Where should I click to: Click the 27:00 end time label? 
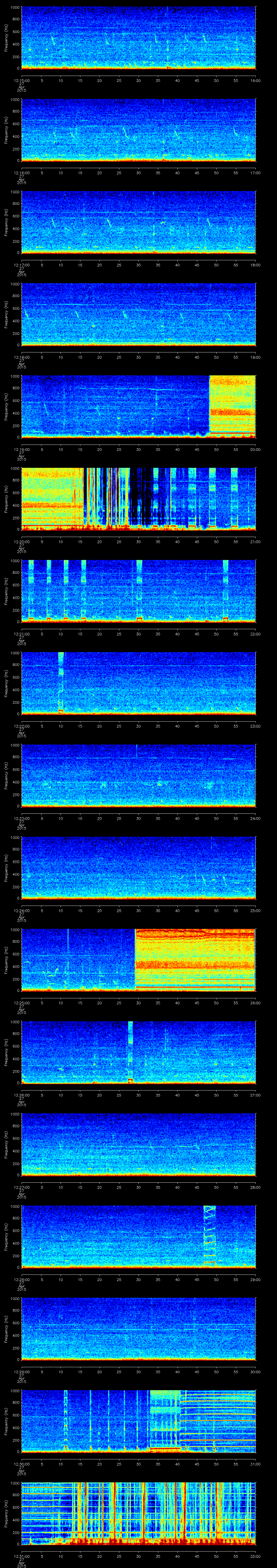pos(256,1095)
